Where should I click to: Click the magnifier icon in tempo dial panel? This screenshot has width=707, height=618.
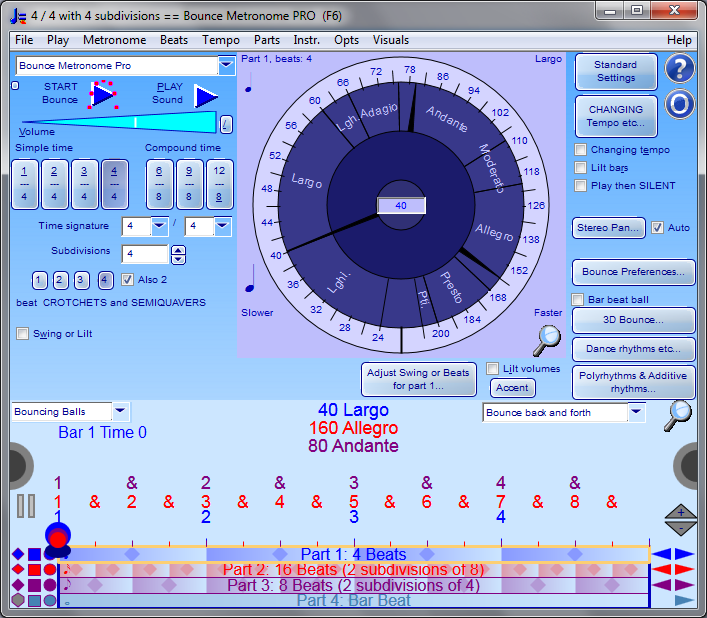(x=546, y=341)
